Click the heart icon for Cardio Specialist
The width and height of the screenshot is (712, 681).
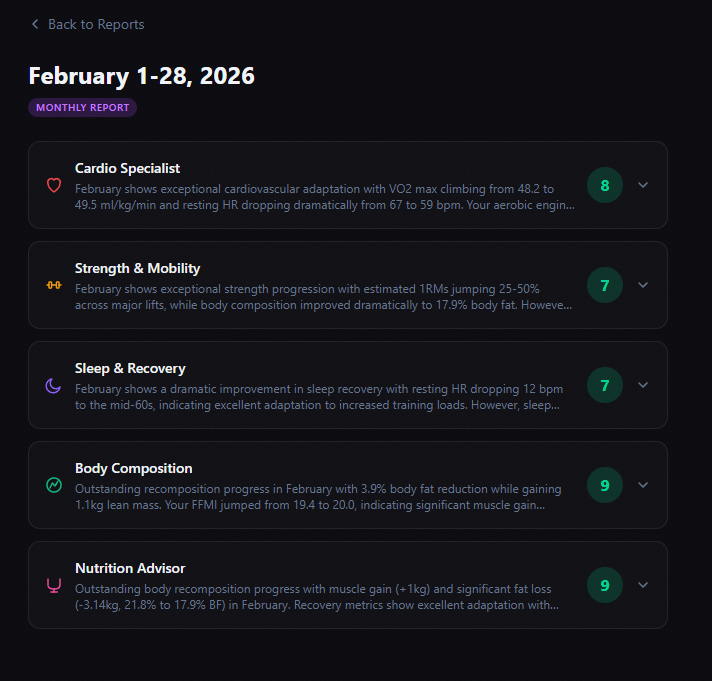(x=54, y=185)
